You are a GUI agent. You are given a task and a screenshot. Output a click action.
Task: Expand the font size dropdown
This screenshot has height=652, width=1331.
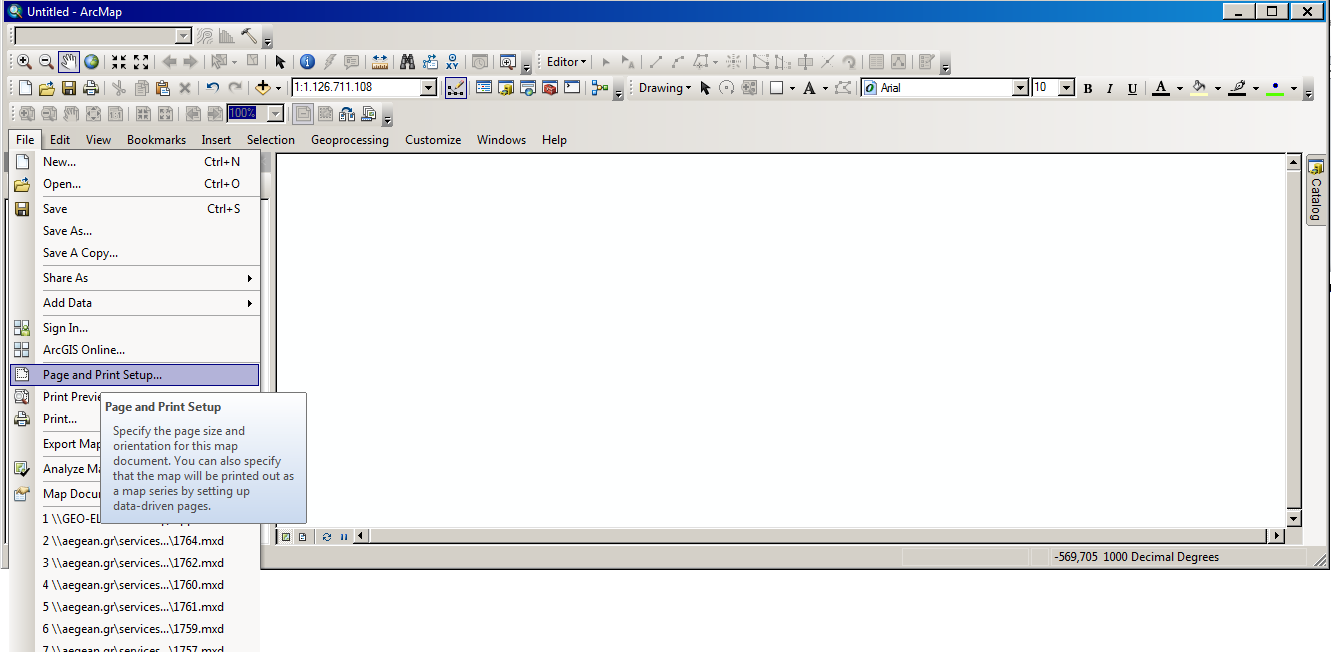pyautogui.click(x=1066, y=88)
